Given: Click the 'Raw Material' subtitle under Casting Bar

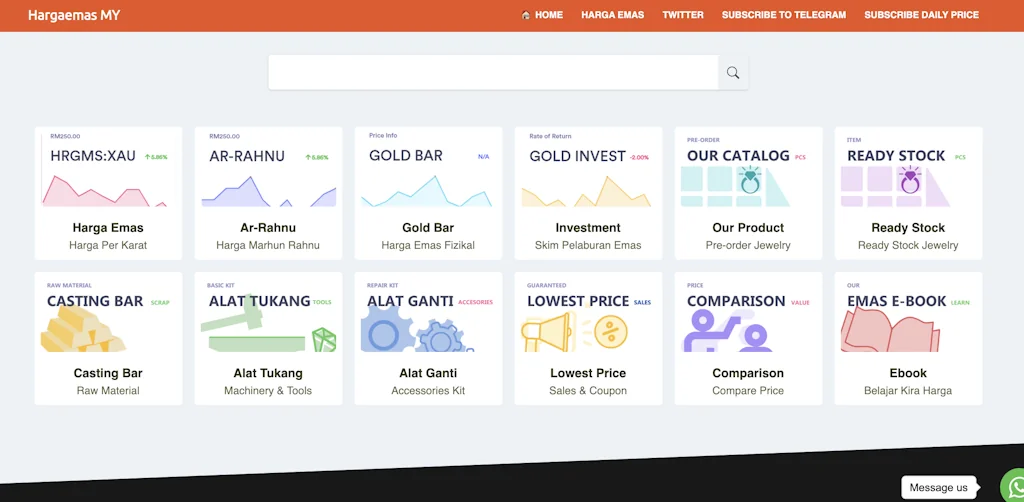Looking at the screenshot, I should [x=108, y=391].
